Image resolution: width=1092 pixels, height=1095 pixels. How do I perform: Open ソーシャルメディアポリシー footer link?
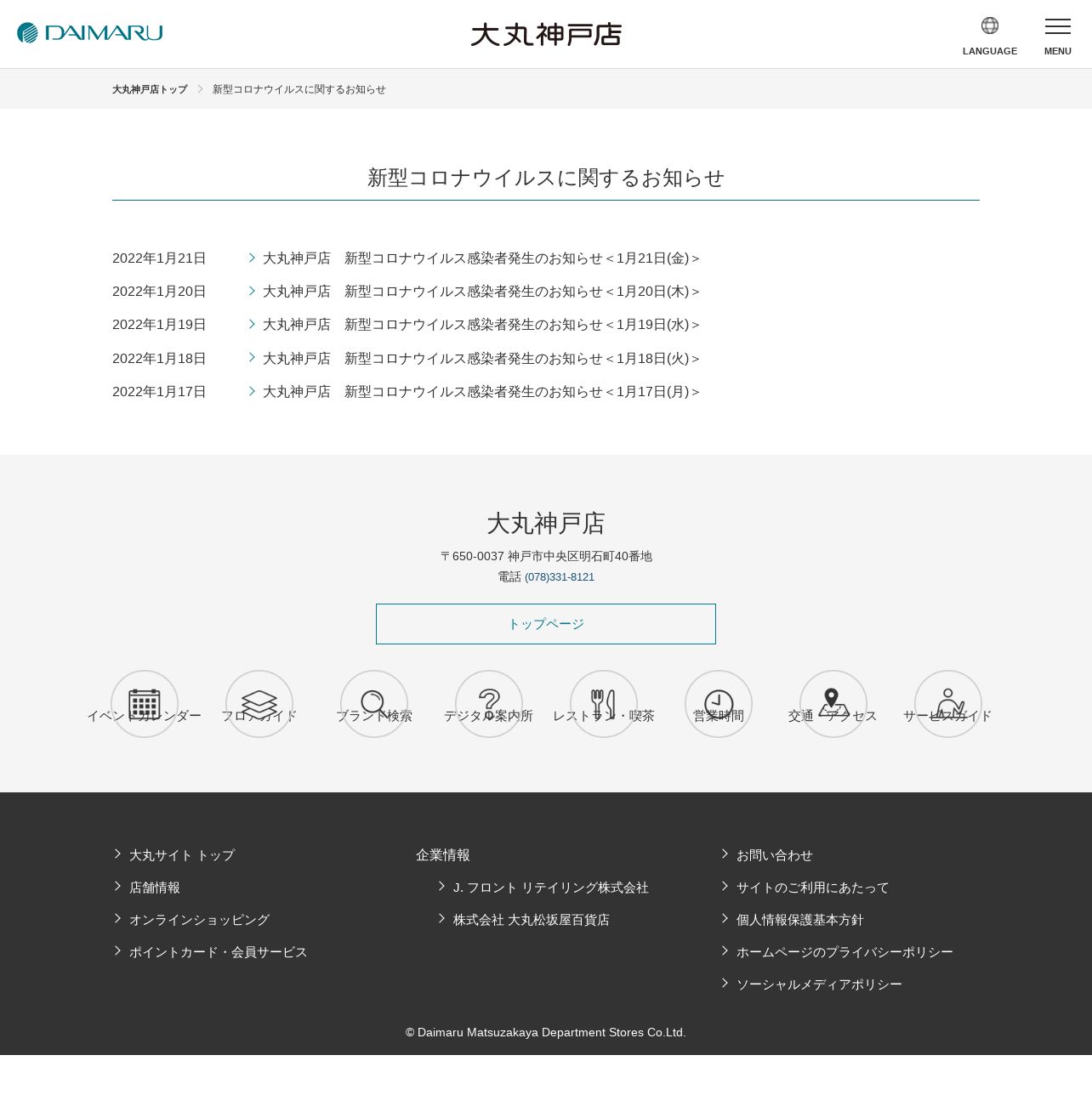tap(819, 984)
